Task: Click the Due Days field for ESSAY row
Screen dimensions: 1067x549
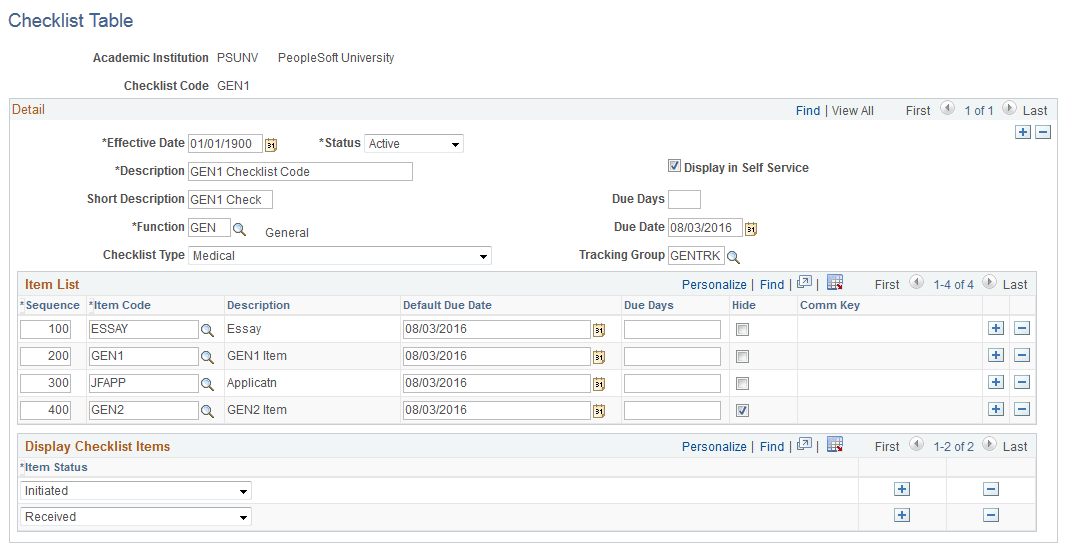Action: tap(672, 329)
